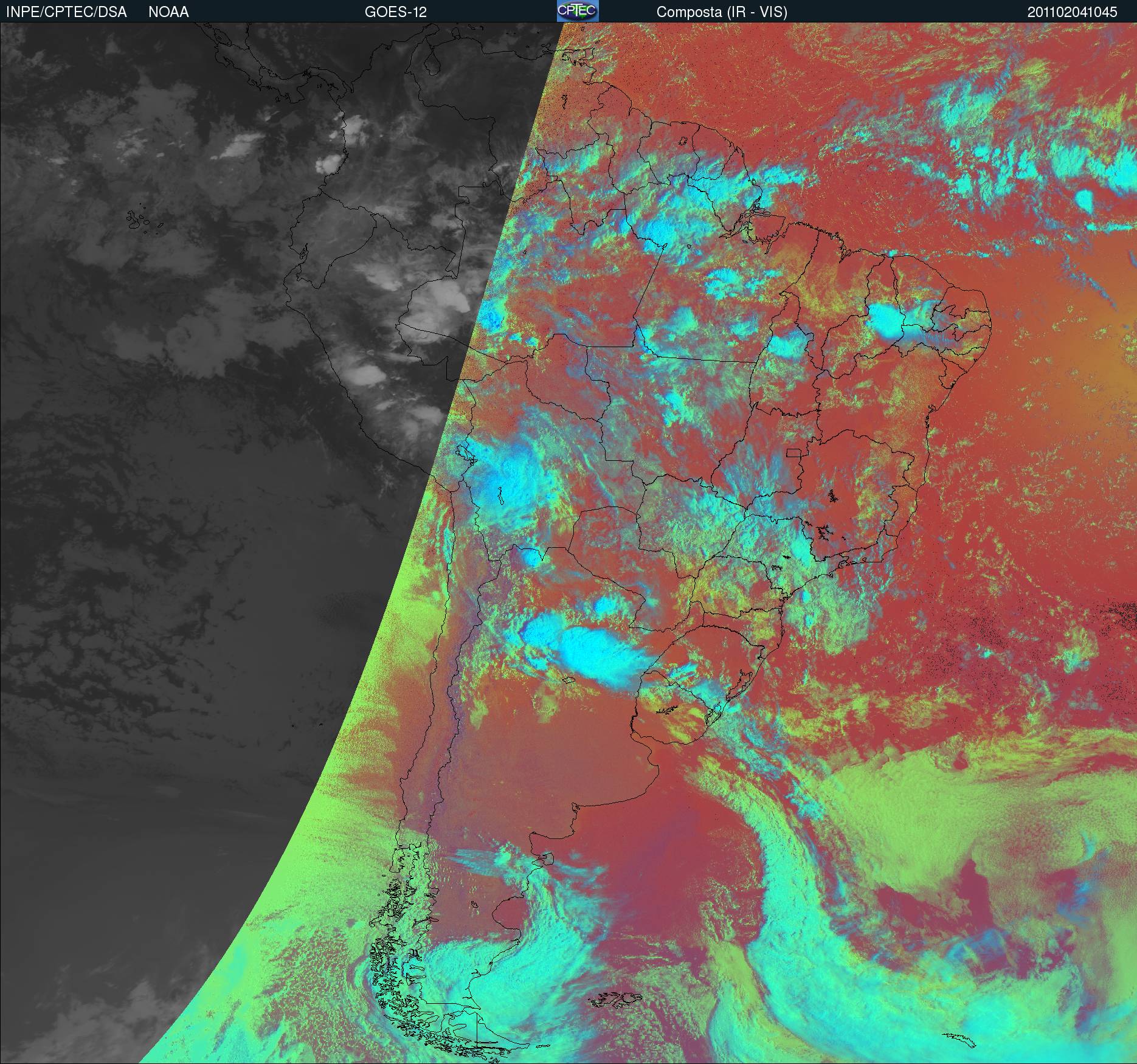
Task: Click Lake Maracaibo outline in Venezuela
Action: (x=433, y=62)
